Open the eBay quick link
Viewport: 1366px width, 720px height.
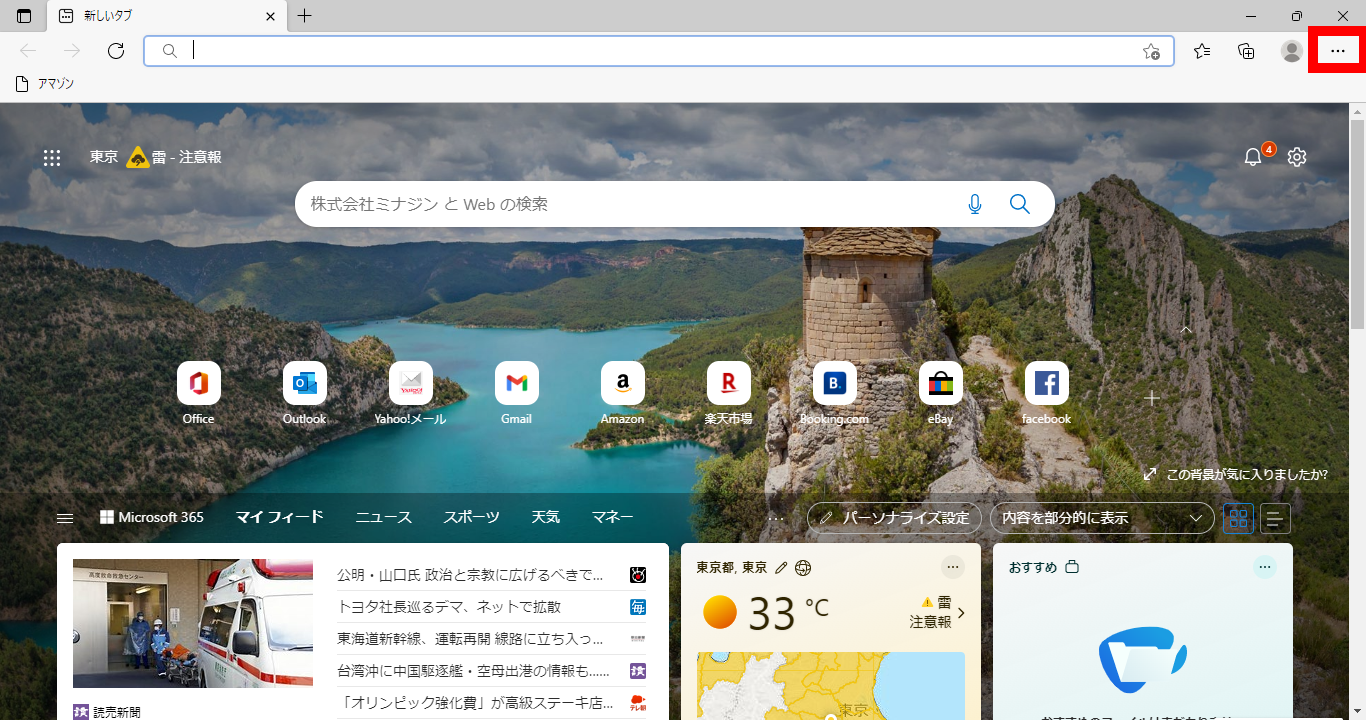[941, 393]
